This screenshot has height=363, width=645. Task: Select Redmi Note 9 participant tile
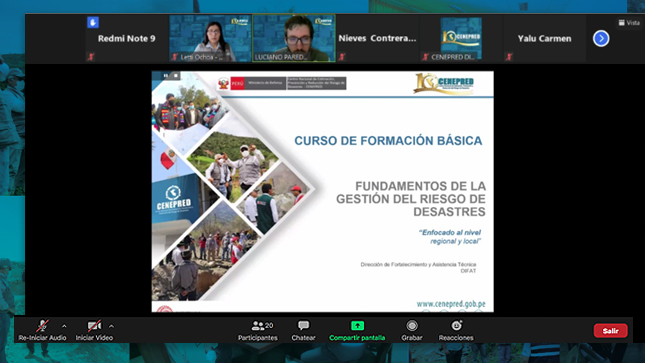tap(127, 38)
